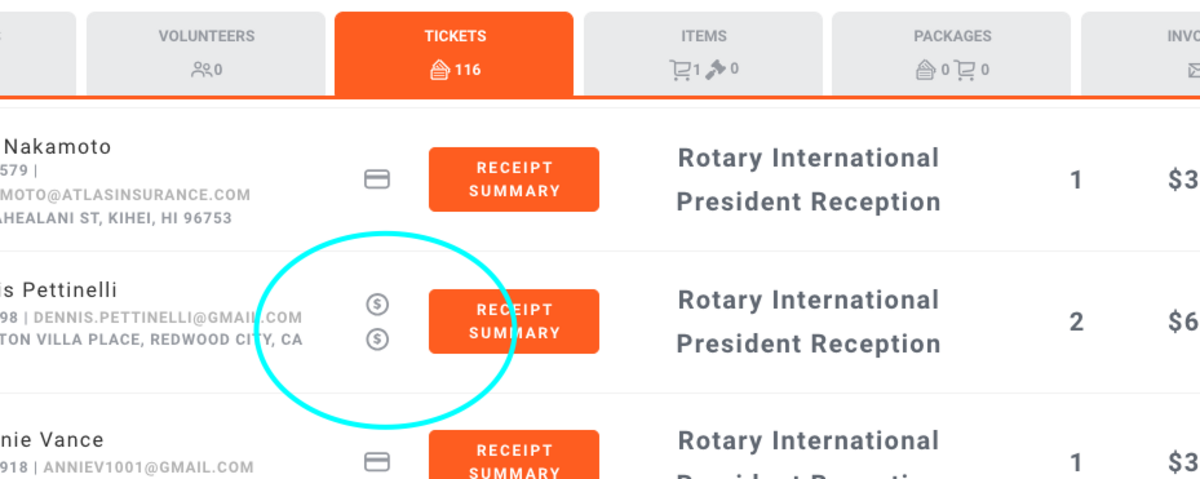Click the ticket icon showing 116
1200x479 pixels.
(438, 70)
